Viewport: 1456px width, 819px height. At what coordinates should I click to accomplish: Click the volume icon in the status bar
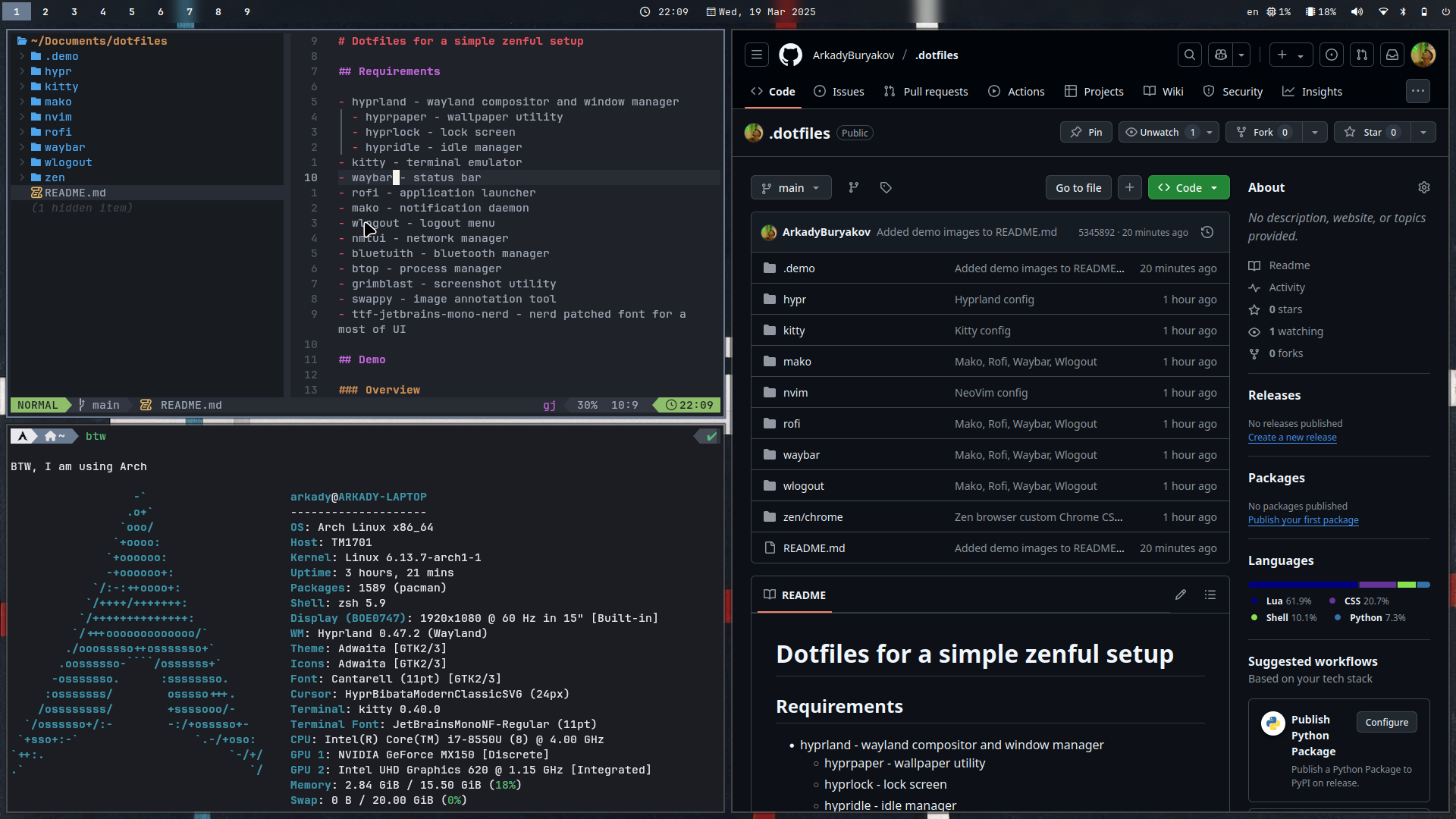(1357, 11)
